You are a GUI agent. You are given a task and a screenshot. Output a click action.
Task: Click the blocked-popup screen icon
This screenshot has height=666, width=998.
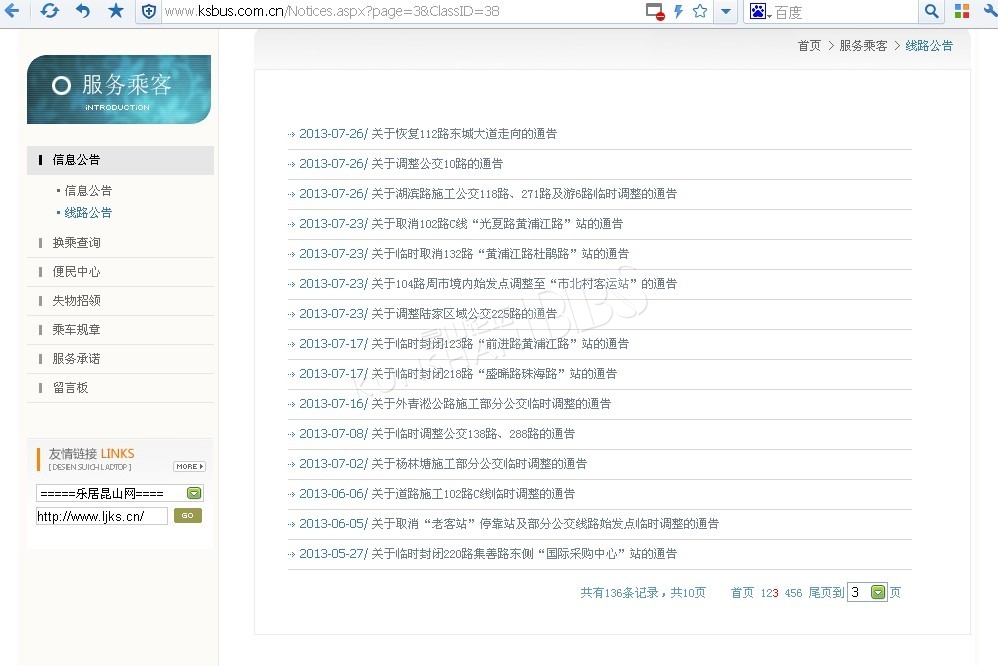655,11
